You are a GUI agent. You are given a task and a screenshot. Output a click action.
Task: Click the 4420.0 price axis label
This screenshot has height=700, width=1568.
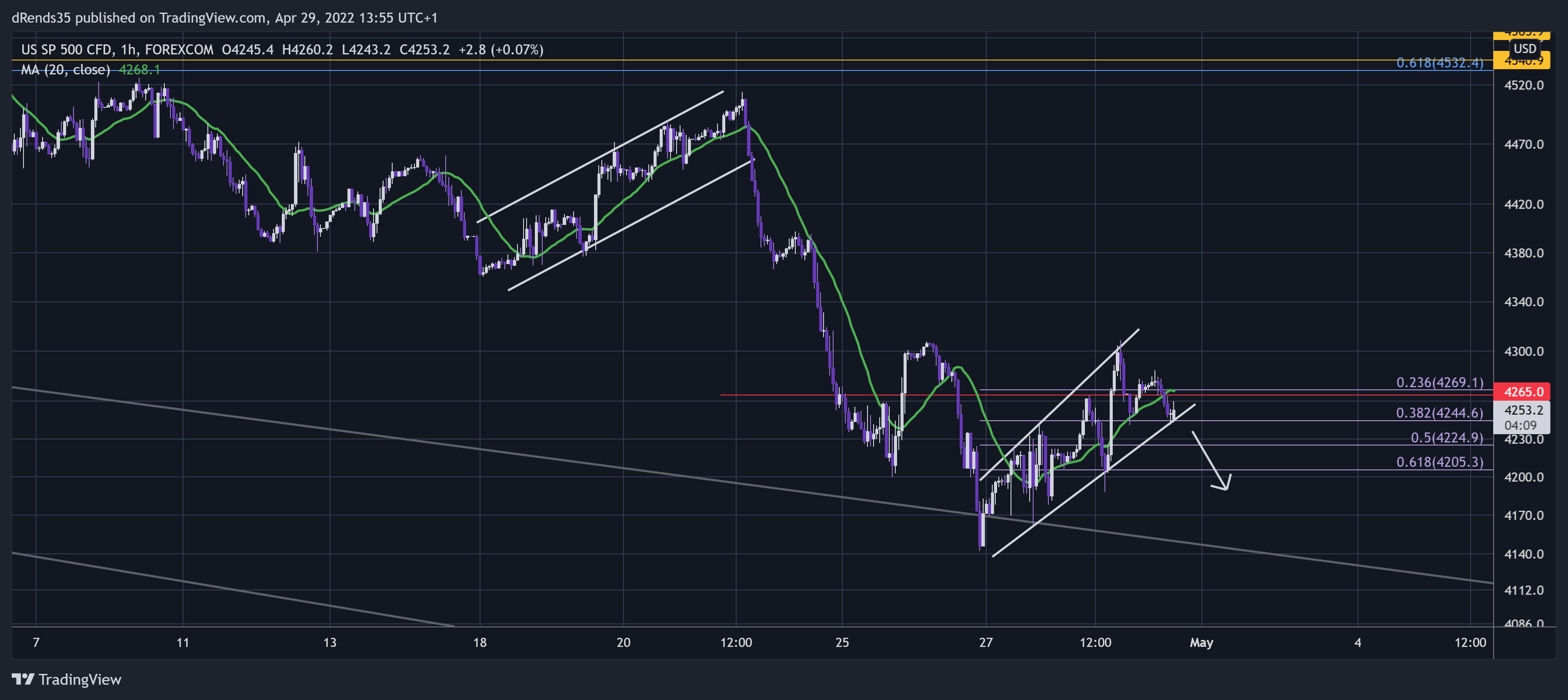click(x=1524, y=204)
